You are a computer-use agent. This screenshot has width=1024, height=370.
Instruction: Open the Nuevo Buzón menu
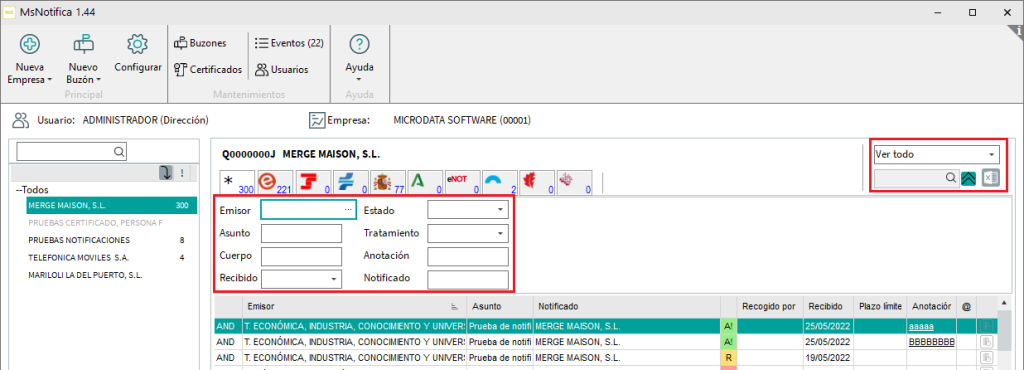tap(84, 60)
